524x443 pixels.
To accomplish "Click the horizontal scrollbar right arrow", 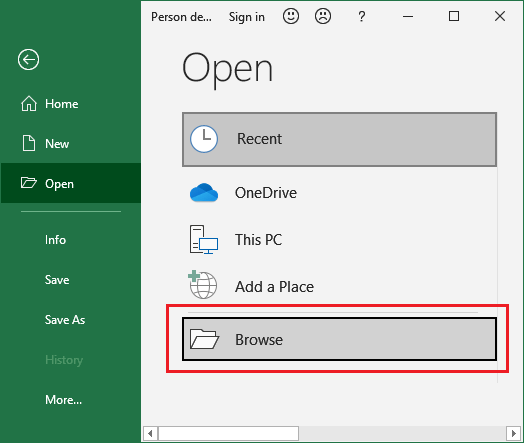I will pos(514,434).
